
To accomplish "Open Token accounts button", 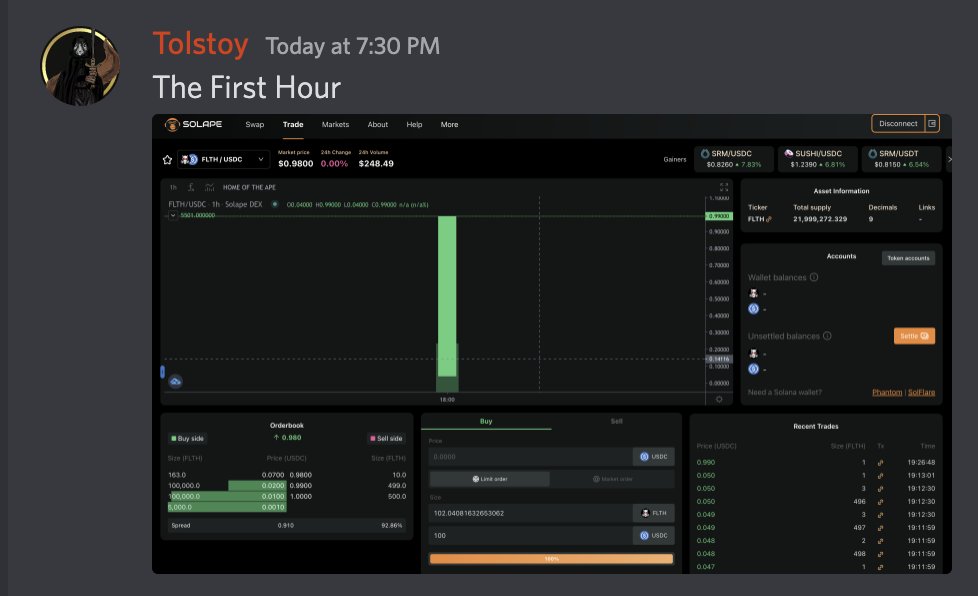I will coord(908,258).
